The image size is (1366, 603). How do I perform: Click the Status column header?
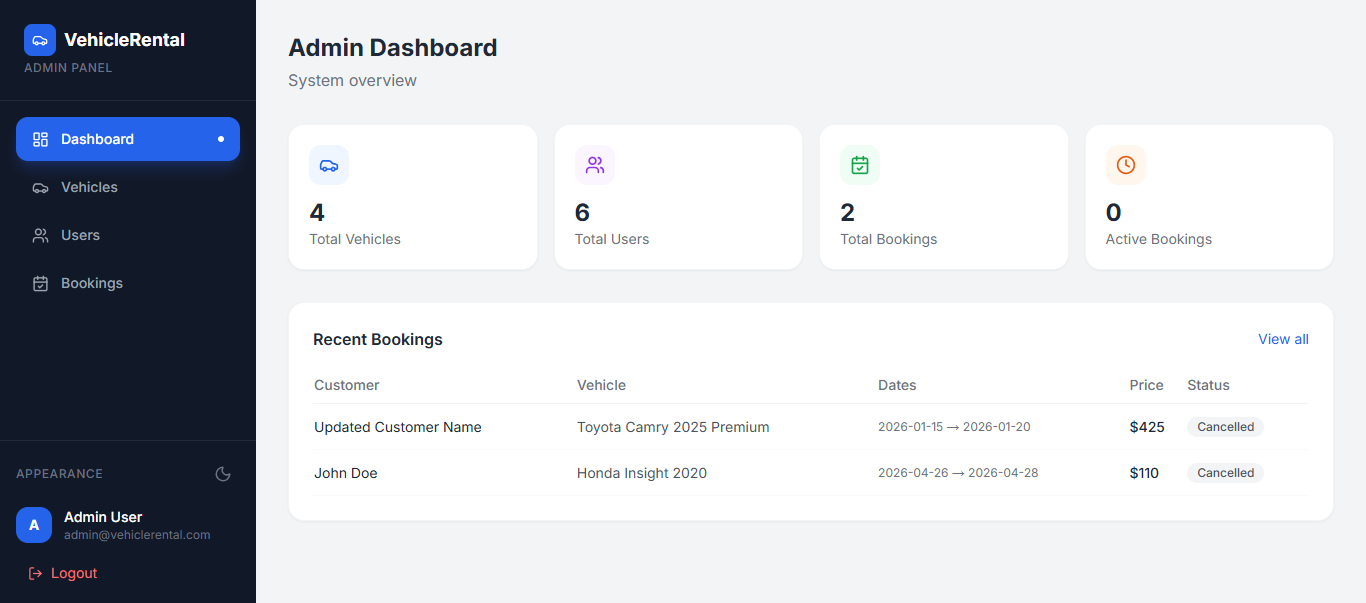click(1208, 385)
